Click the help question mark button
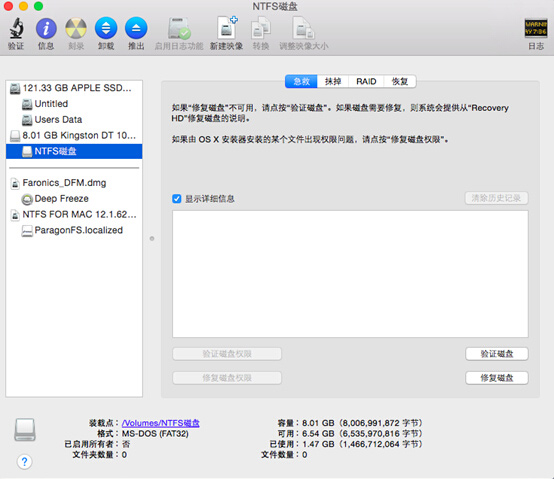The width and height of the screenshot is (554, 479). 24,461
